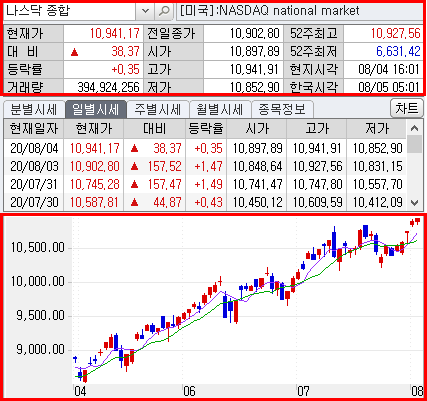Screen dimensions: 427x401
Task: Switch to the 분별시세 tab
Action: [34, 109]
